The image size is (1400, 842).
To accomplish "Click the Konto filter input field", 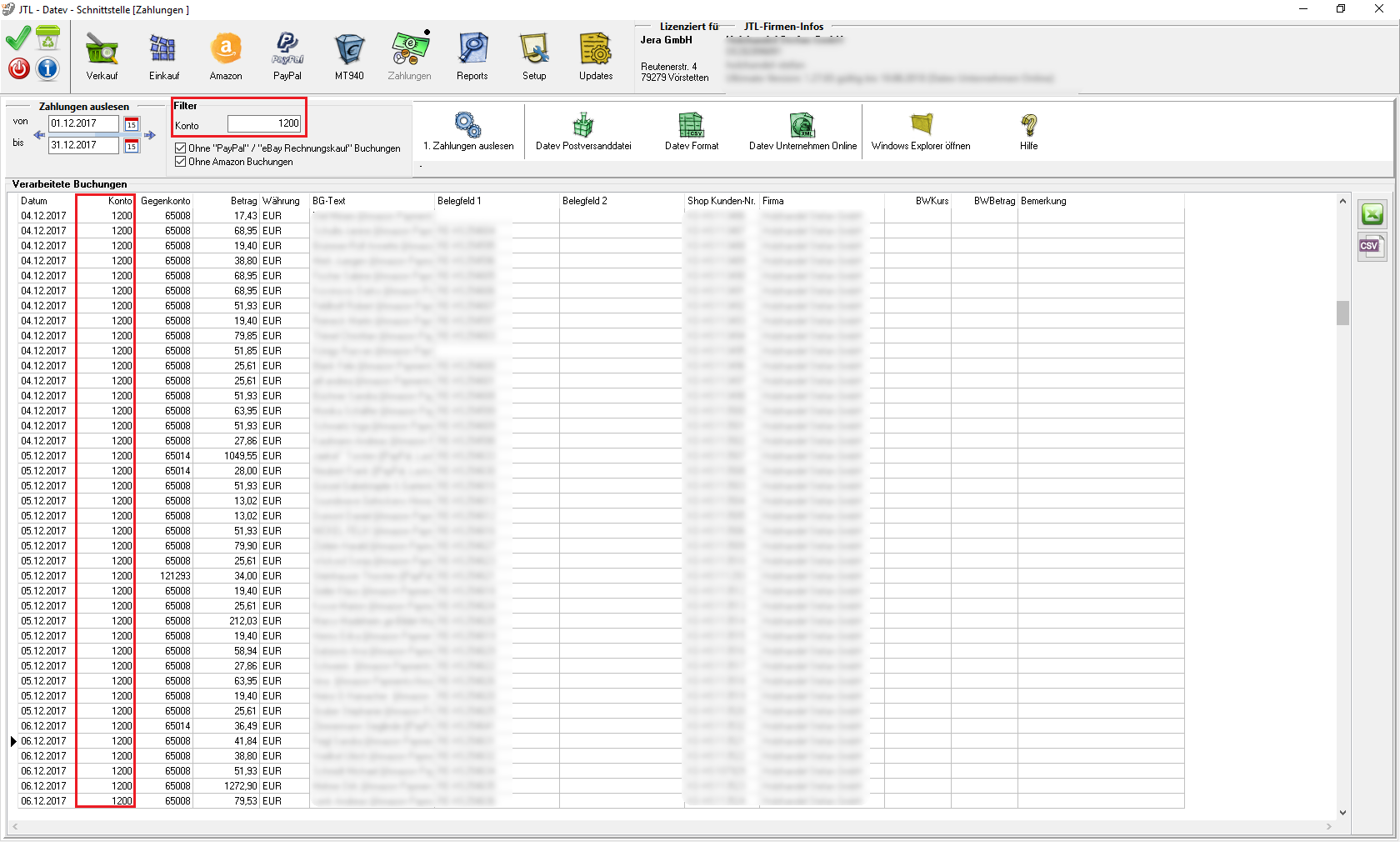I will (x=264, y=123).
